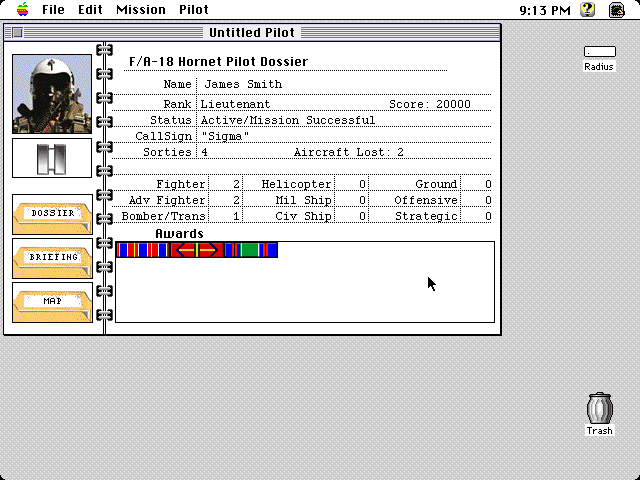Click the Help balloon menu icon

[588, 9]
